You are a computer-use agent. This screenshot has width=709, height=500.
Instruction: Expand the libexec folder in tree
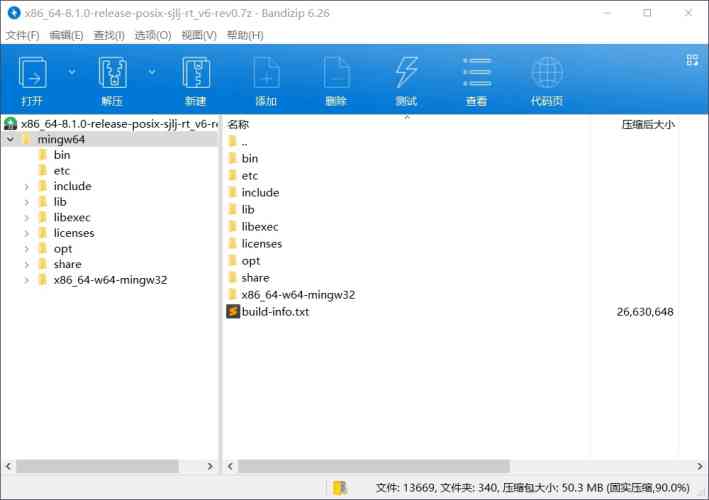coord(27,218)
